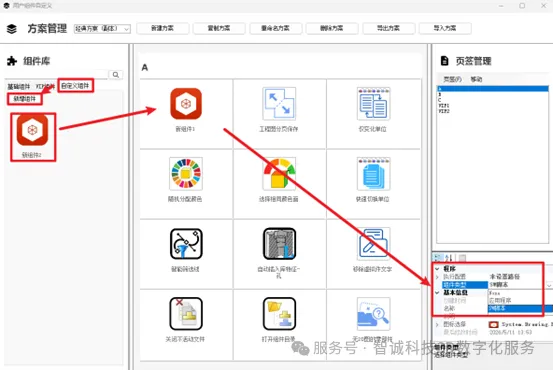Click the two-document unit conversion icon in top row
The height and width of the screenshot is (370, 553).
point(373,104)
